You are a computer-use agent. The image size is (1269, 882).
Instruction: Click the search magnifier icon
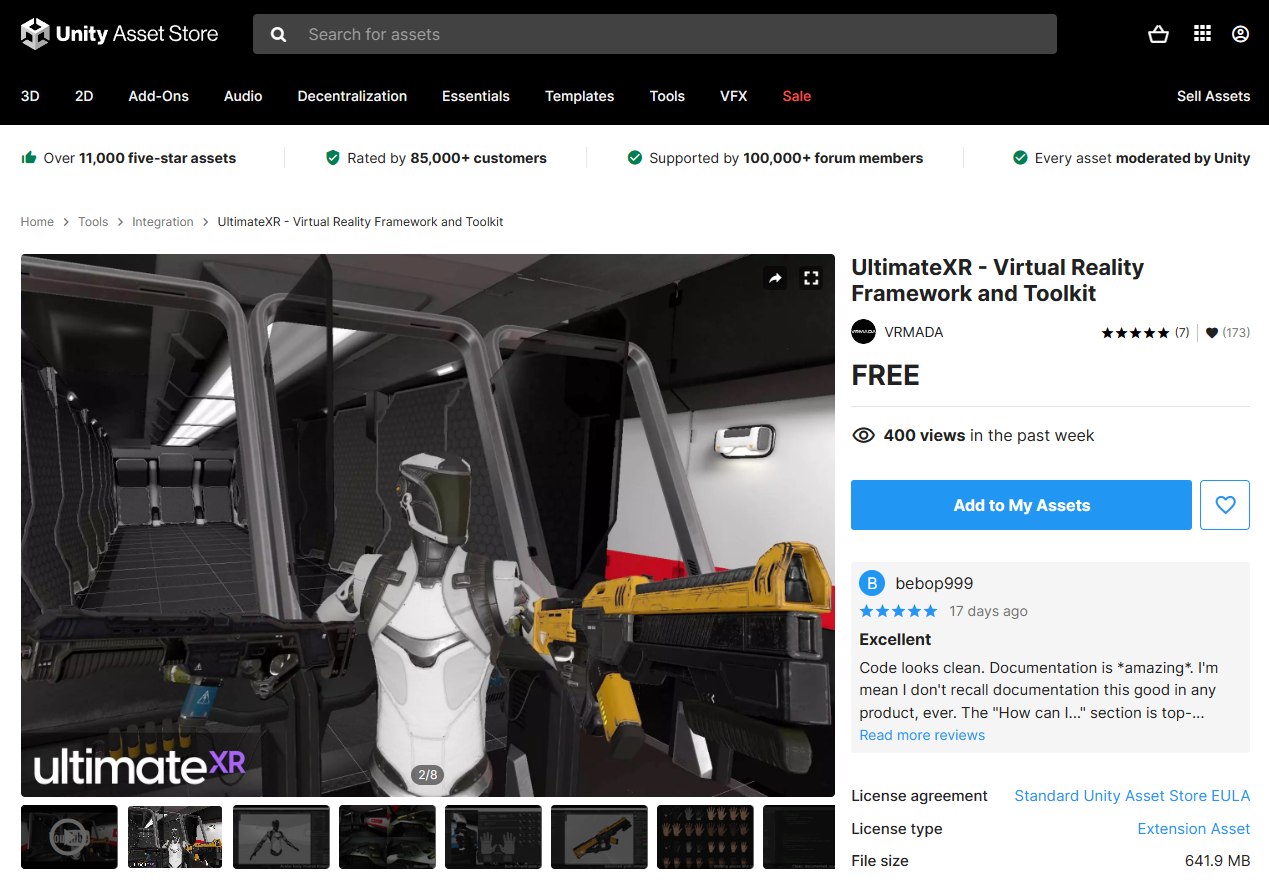click(279, 34)
